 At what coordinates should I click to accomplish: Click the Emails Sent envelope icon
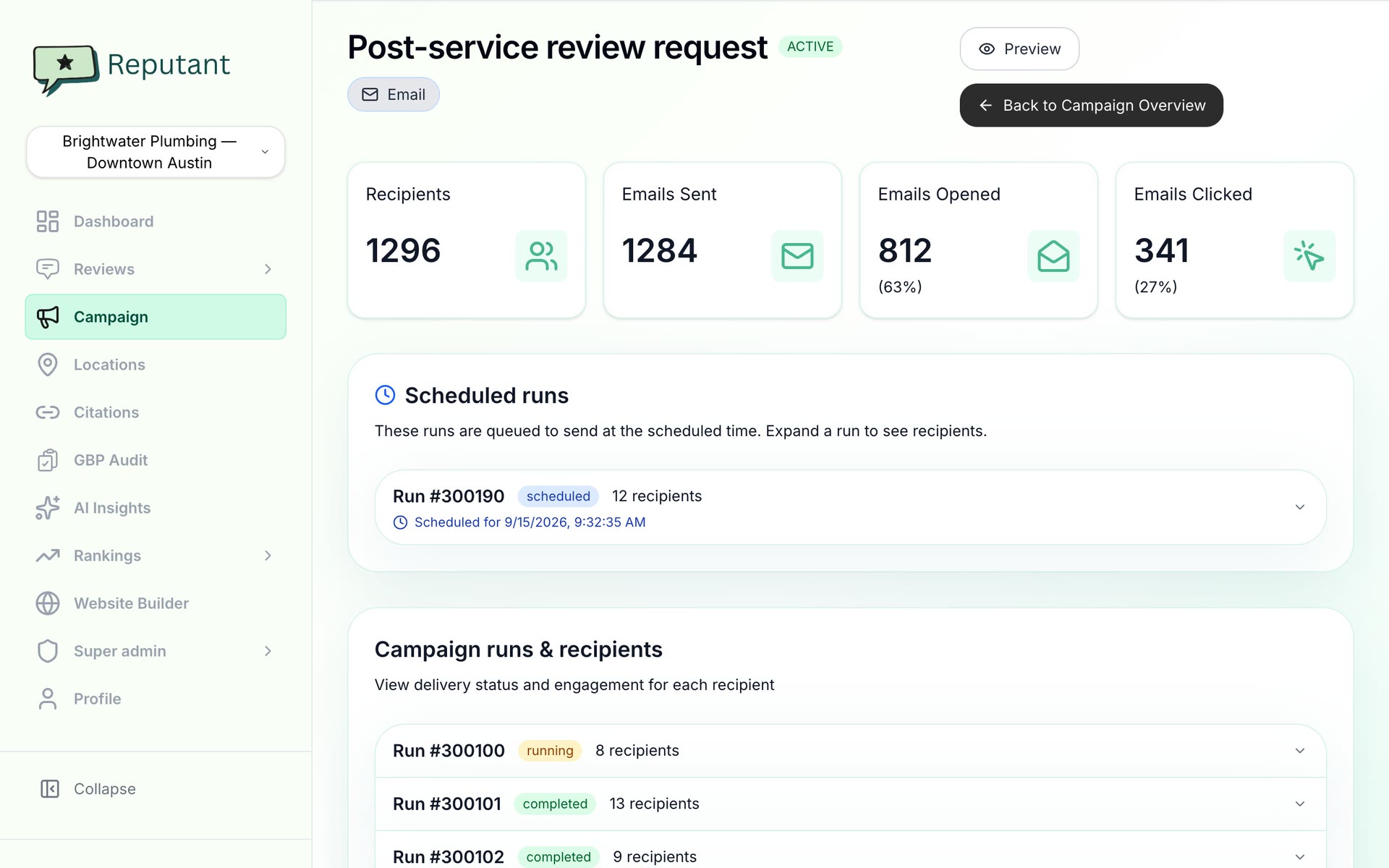click(x=797, y=256)
